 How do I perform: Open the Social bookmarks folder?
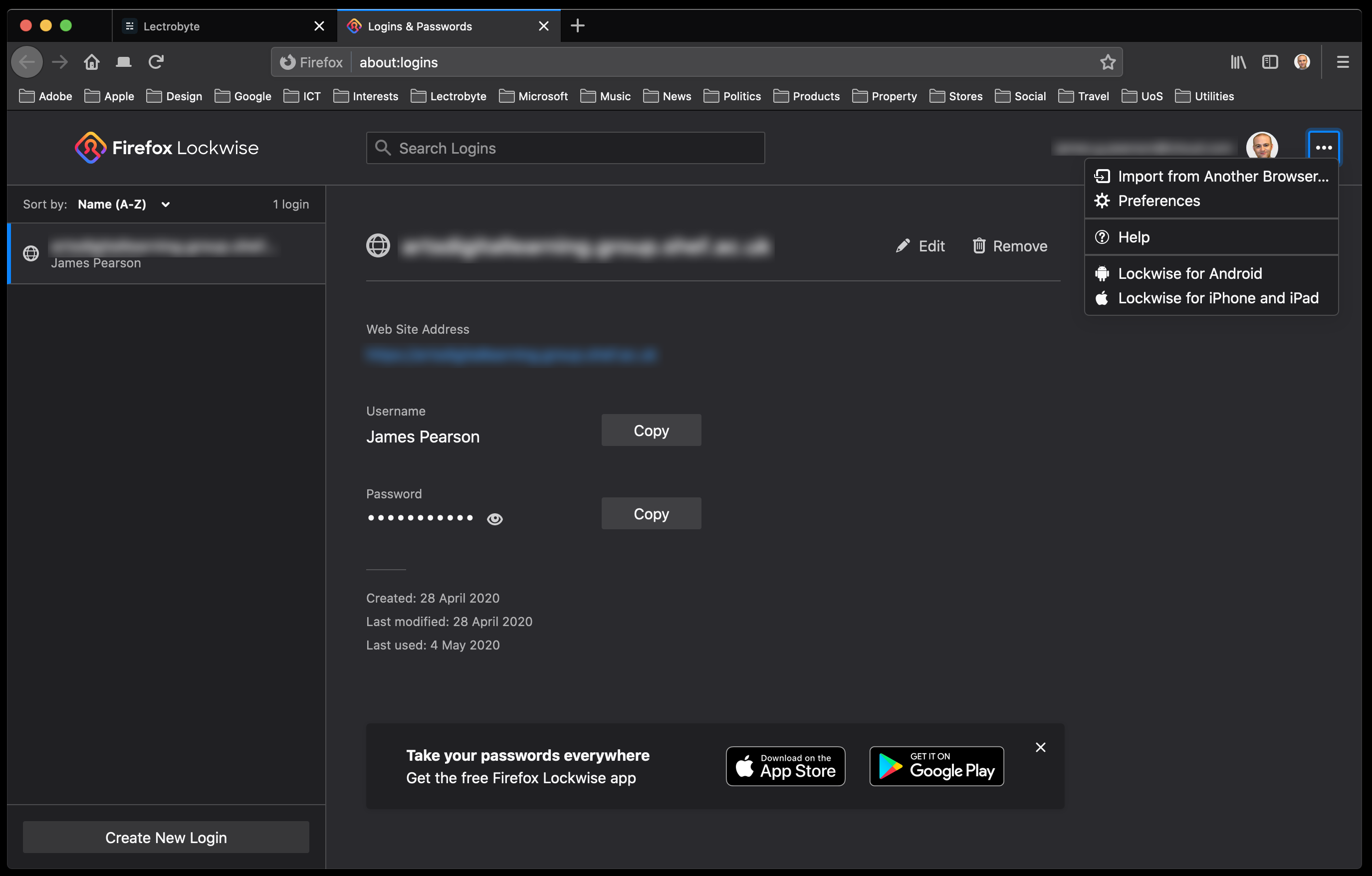[1020, 96]
